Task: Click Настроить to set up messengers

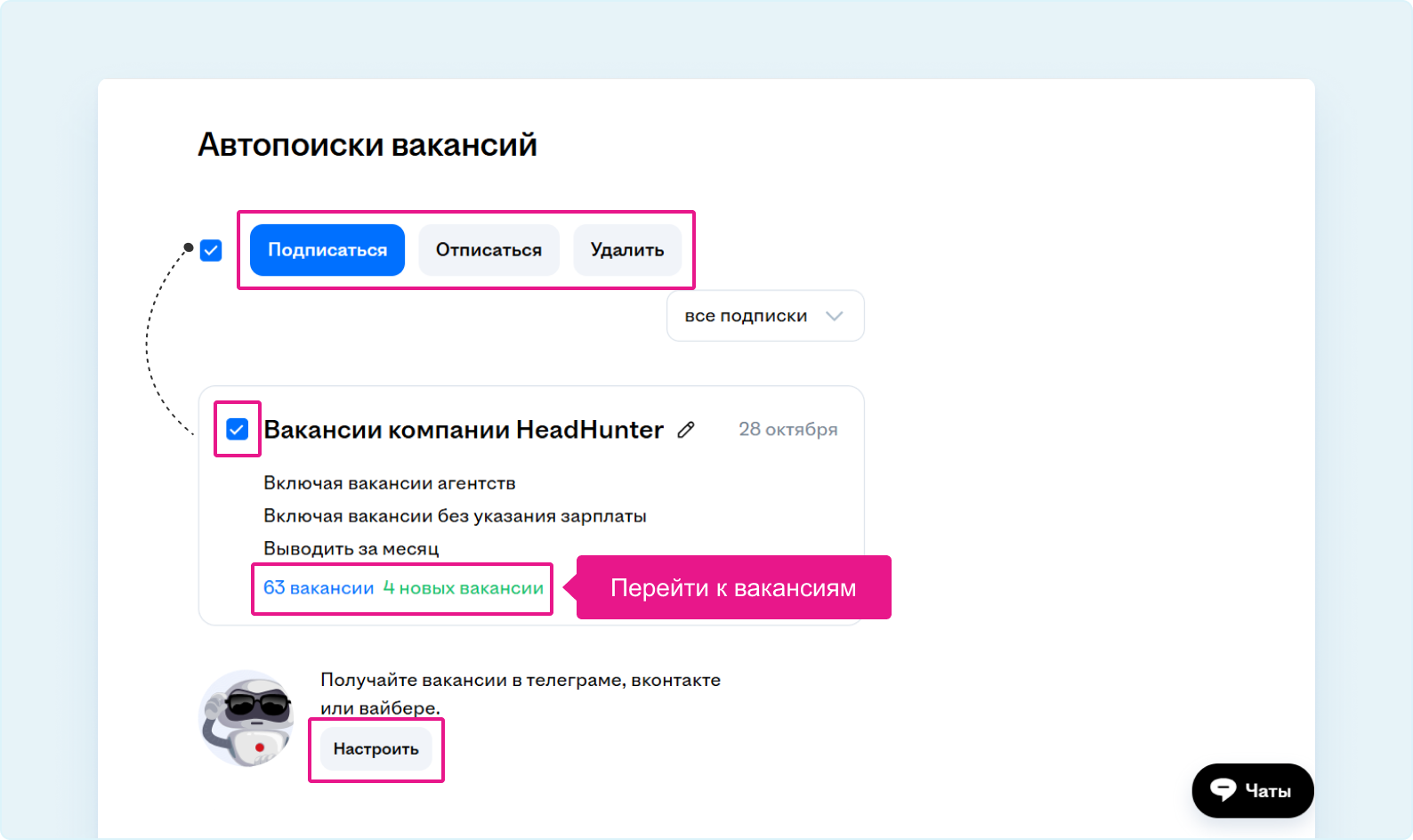Action: 375,749
